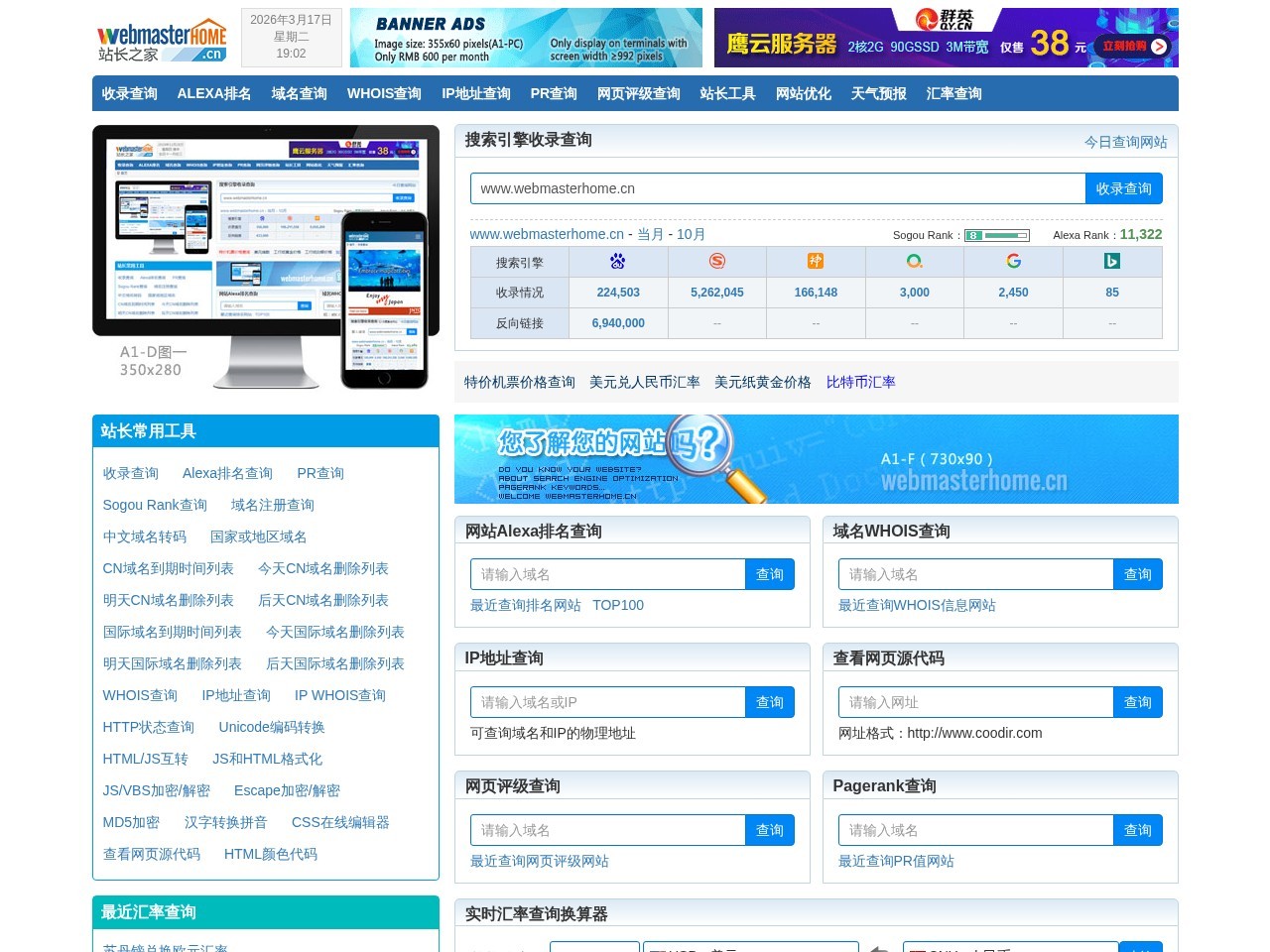Click the domain input showing www.webmasterhome.cn
Image resolution: width=1270 pixels, height=952 pixels.
pyautogui.click(x=778, y=187)
